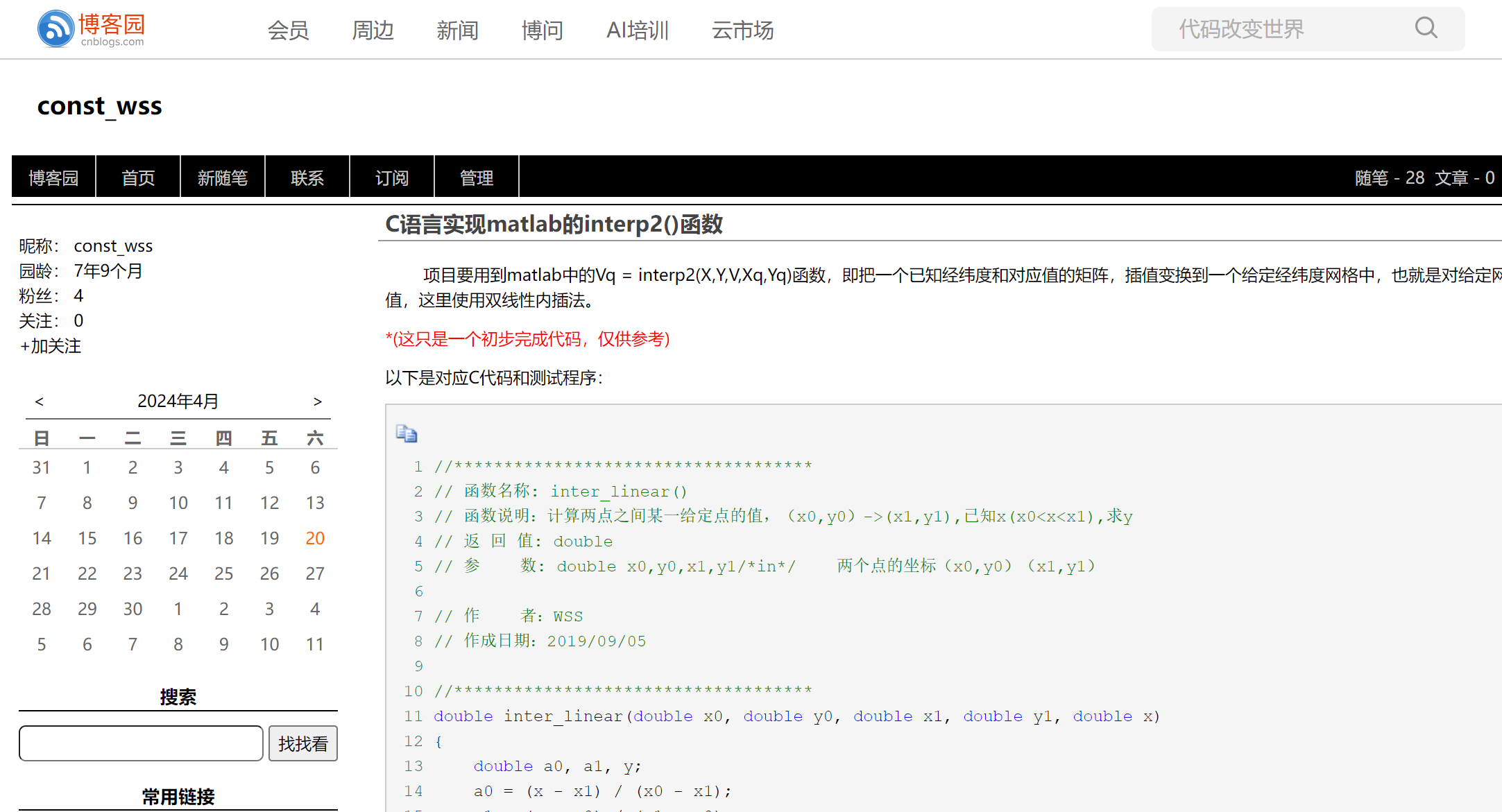Go to next calendar month
This screenshot has width=1502, height=812.
[x=317, y=401]
